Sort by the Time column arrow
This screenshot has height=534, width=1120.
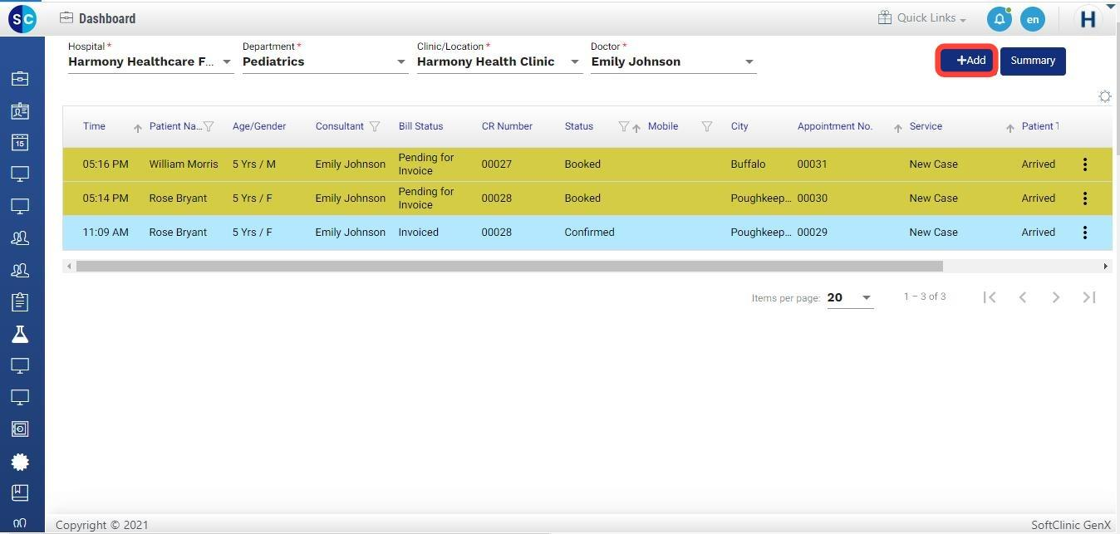pyautogui.click(x=138, y=128)
